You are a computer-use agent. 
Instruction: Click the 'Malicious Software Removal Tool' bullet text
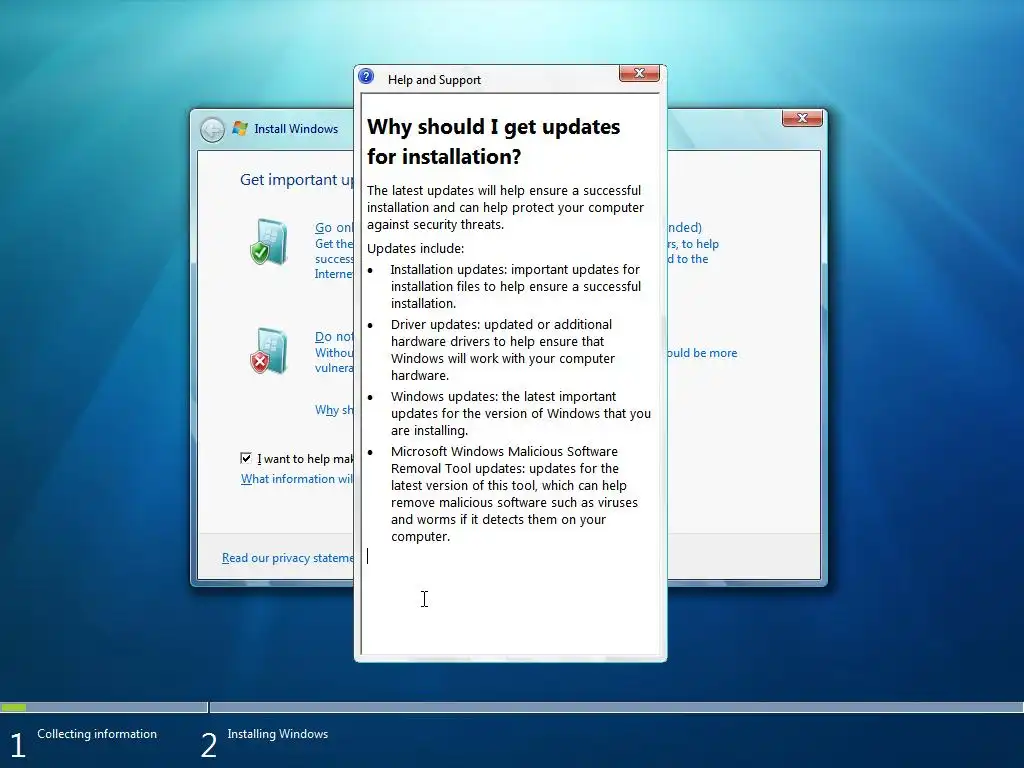[514, 494]
